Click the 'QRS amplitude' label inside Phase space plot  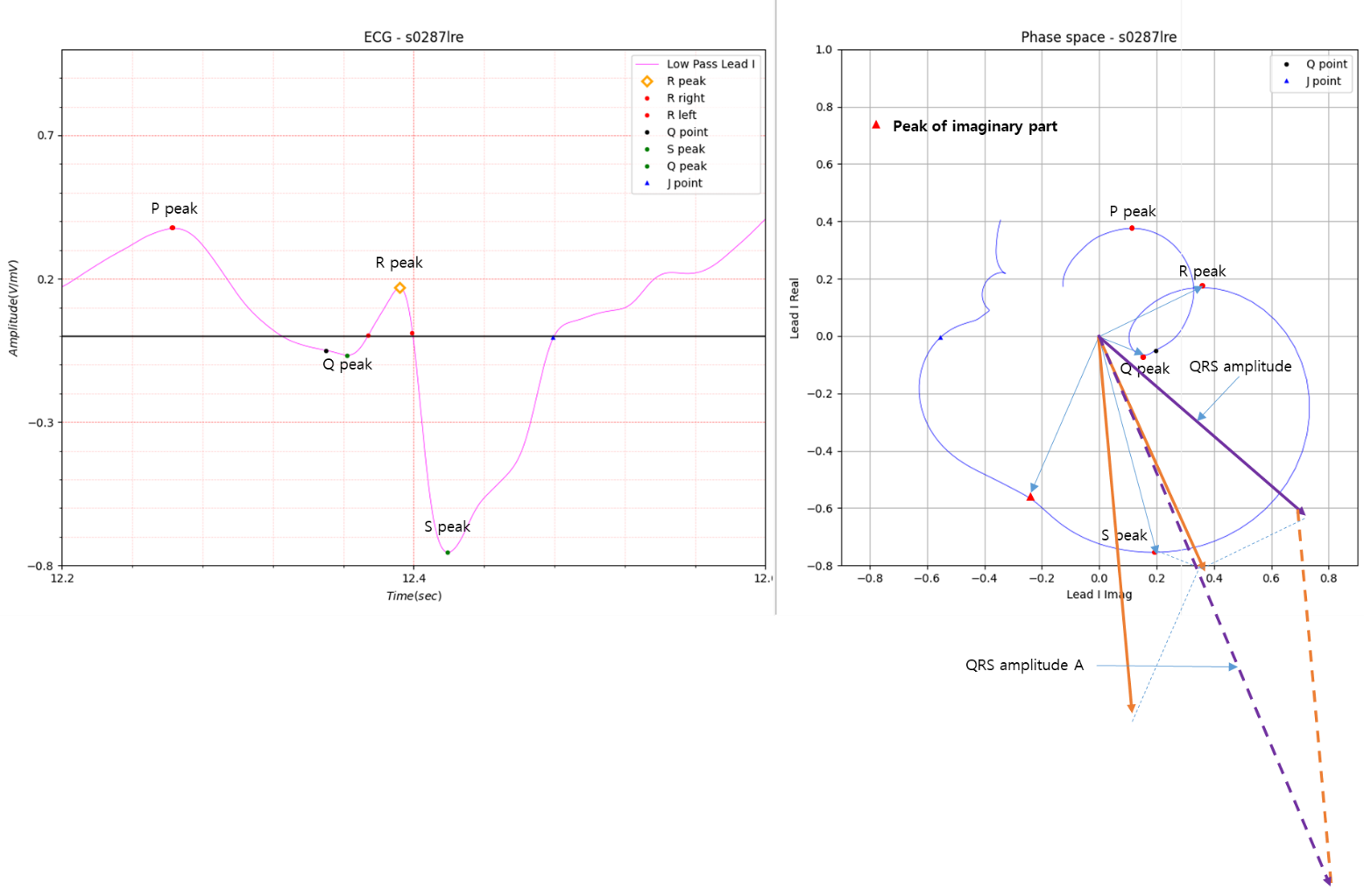[1240, 366]
